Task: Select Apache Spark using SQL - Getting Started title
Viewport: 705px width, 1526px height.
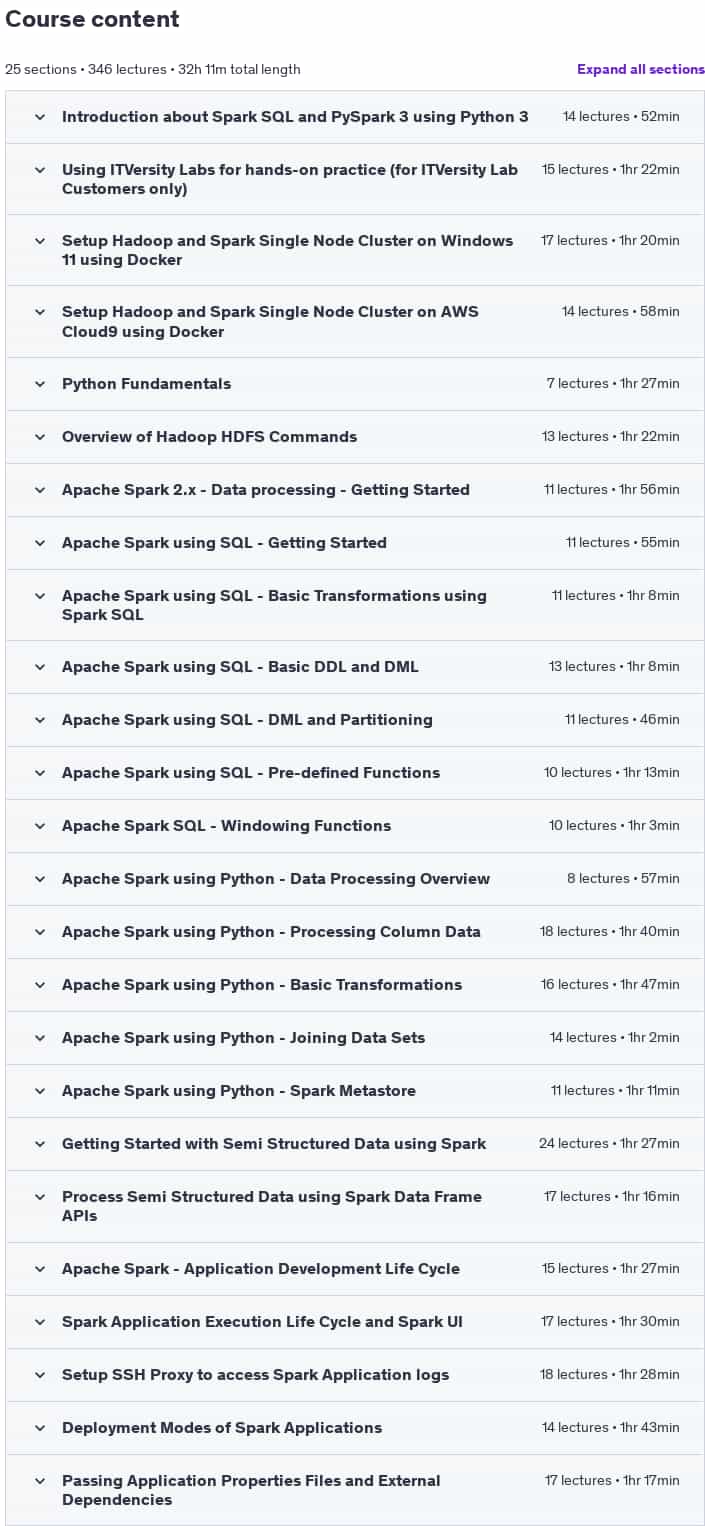Action: [x=224, y=543]
